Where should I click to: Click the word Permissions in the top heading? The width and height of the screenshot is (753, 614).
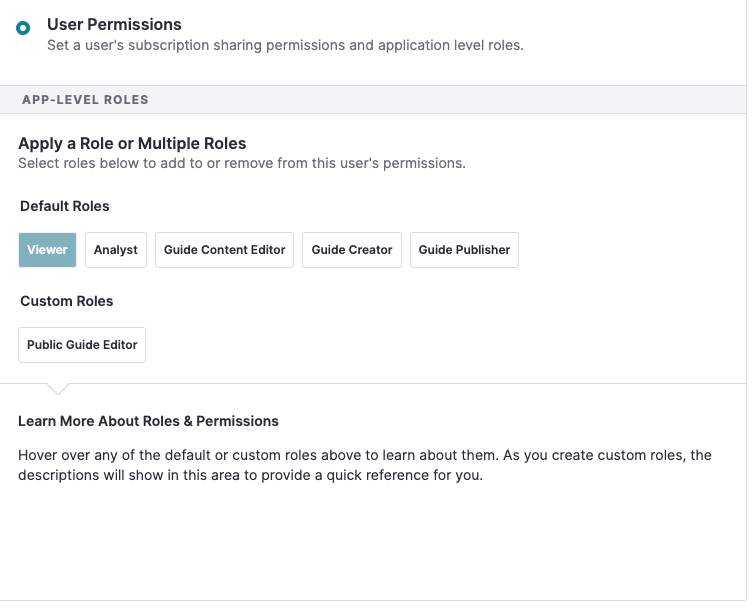tap(134, 24)
